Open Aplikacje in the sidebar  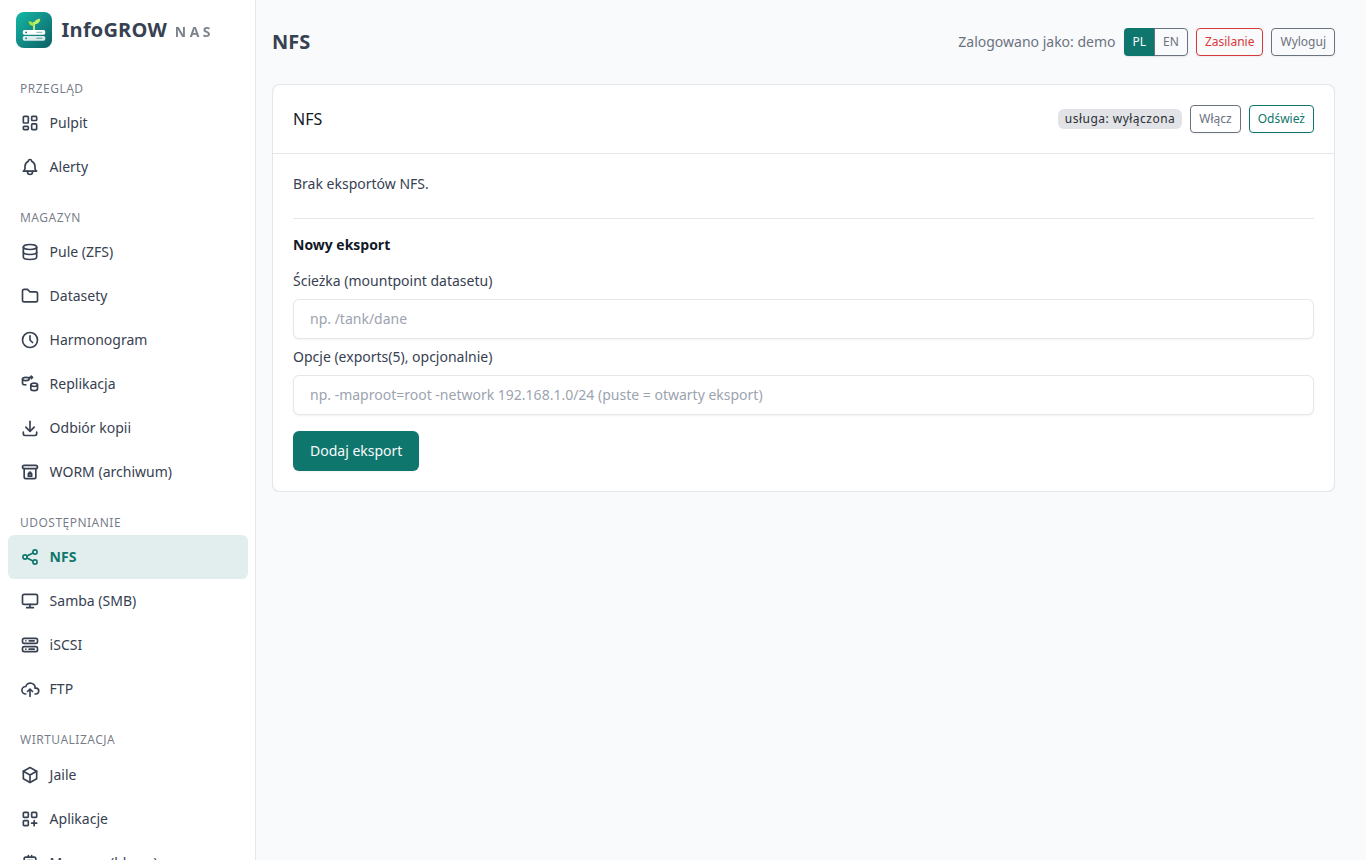click(128, 819)
